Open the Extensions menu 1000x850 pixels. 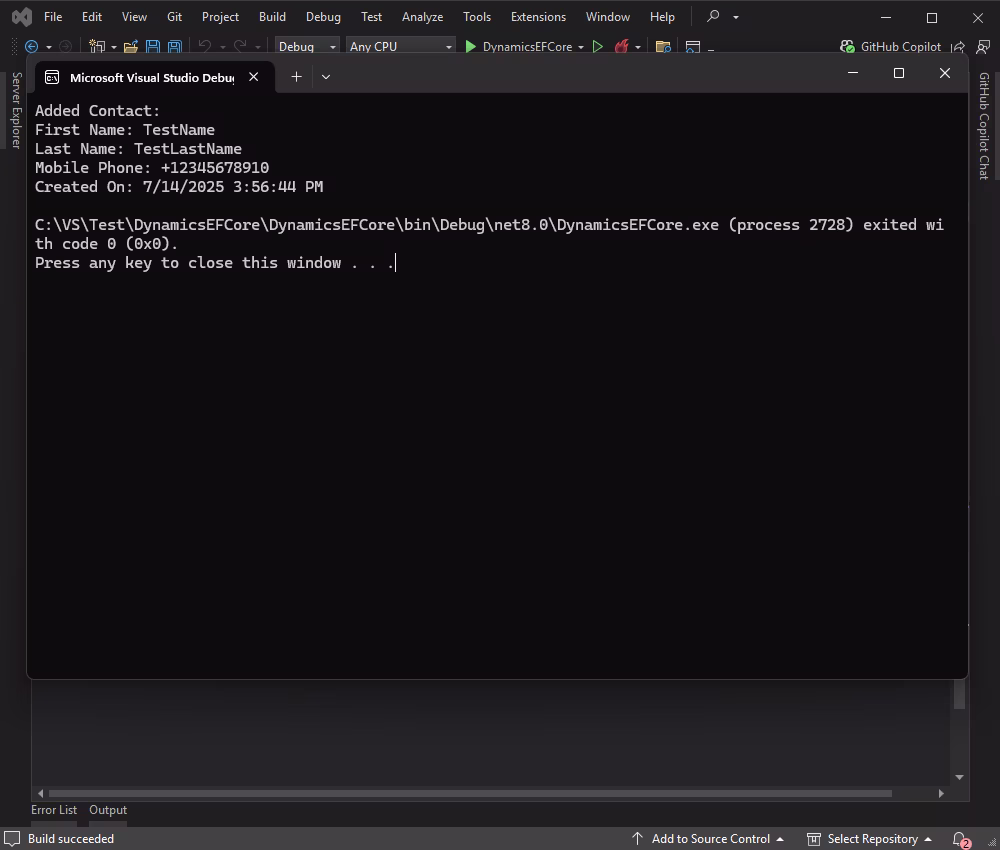point(538,17)
